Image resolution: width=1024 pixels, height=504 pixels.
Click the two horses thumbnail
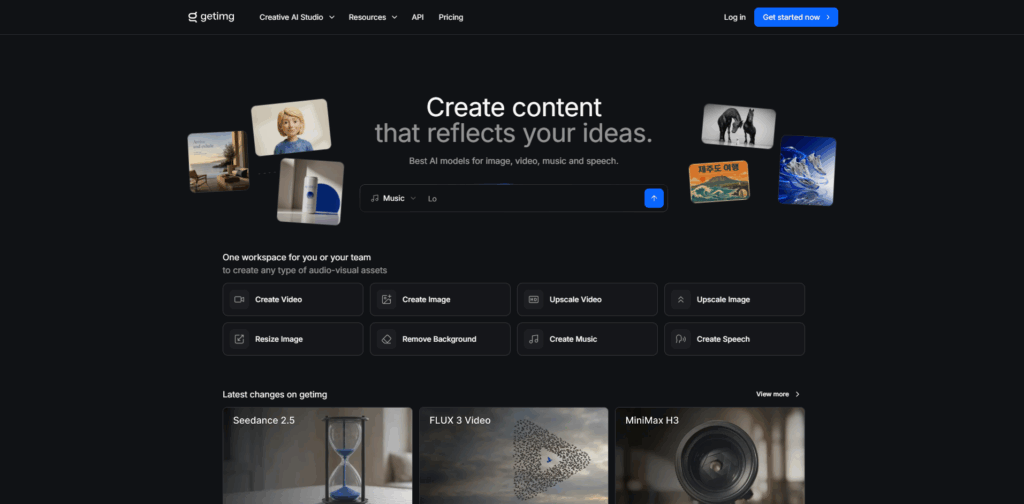pos(739,126)
